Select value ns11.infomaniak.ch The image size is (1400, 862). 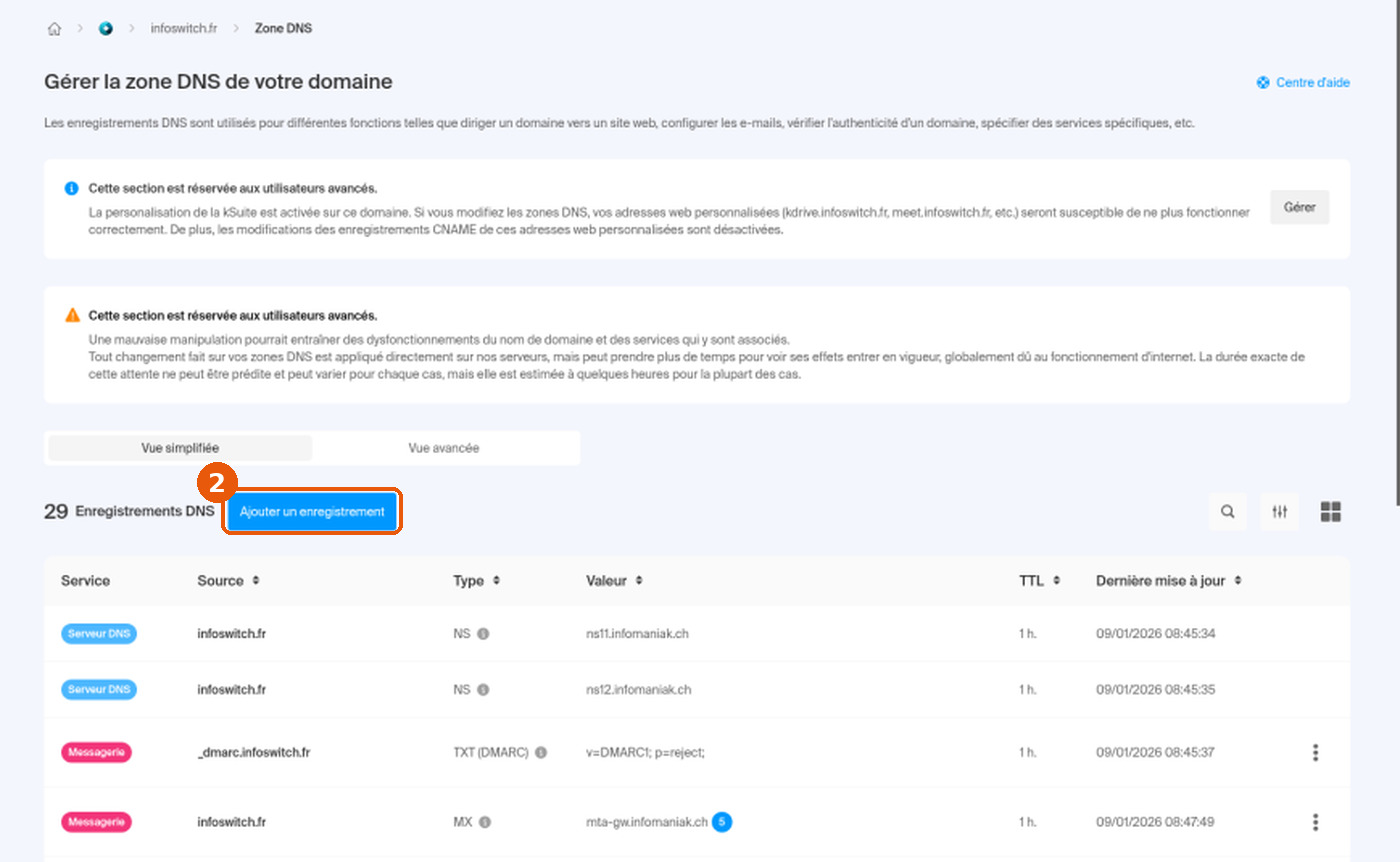tap(636, 634)
